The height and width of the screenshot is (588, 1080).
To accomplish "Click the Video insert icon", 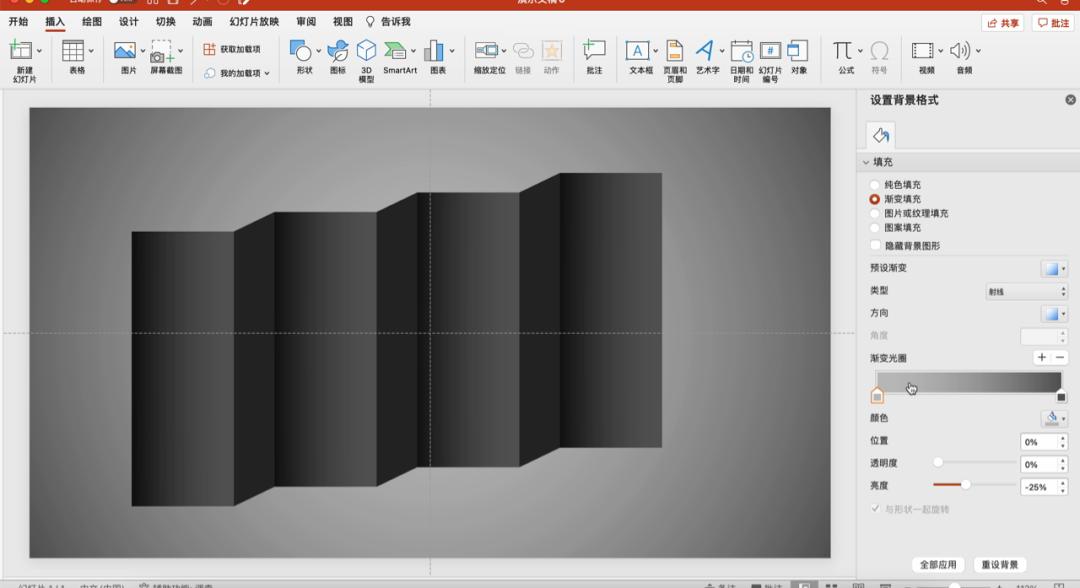I will [x=923, y=51].
